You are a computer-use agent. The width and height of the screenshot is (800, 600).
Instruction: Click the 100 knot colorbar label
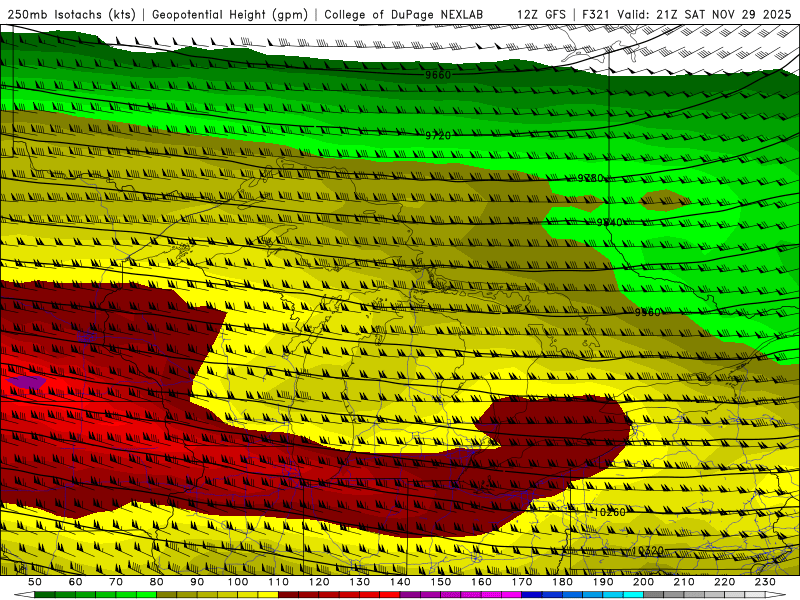tap(238, 582)
